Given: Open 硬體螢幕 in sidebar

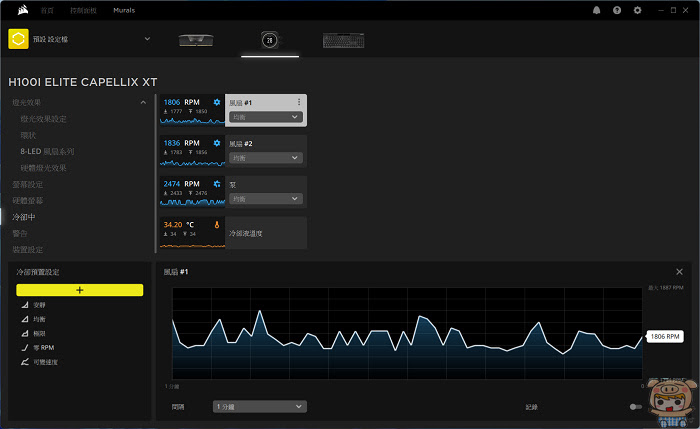Looking at the screenshot, I should [x=28, y=200].
